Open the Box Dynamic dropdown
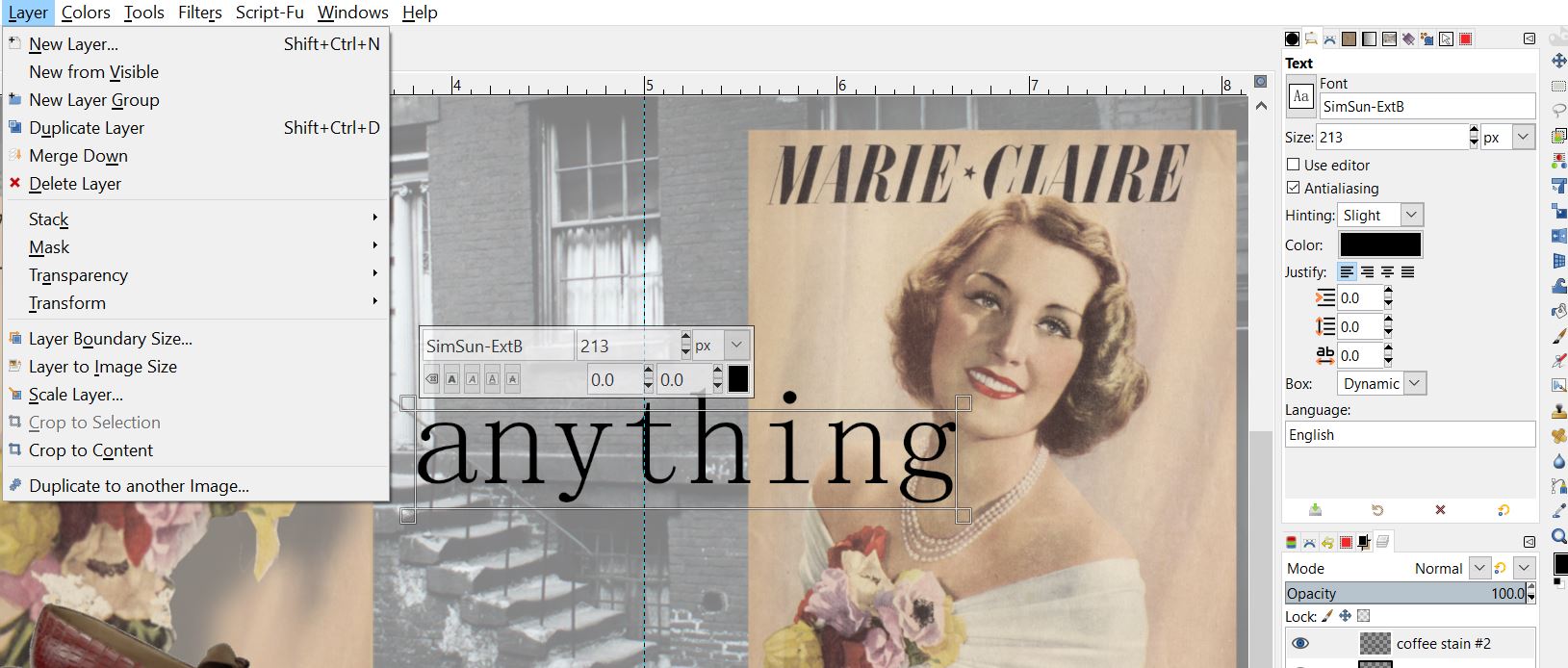 (x=1381, y=383)
